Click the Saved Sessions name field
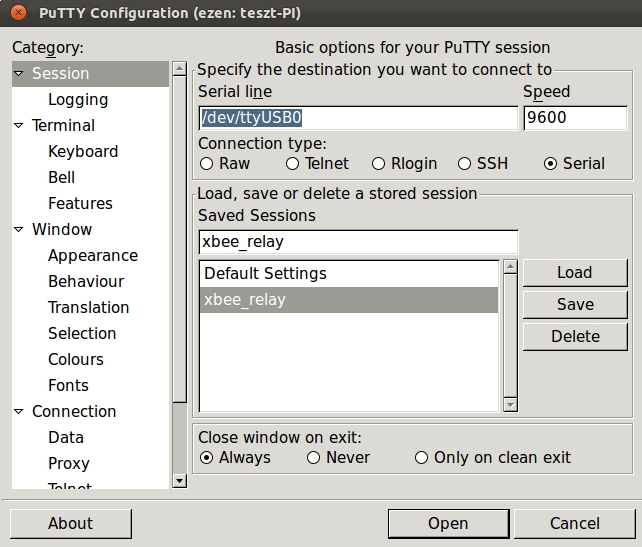Screen dimensions: 642x547 click(x=358, y=242)
